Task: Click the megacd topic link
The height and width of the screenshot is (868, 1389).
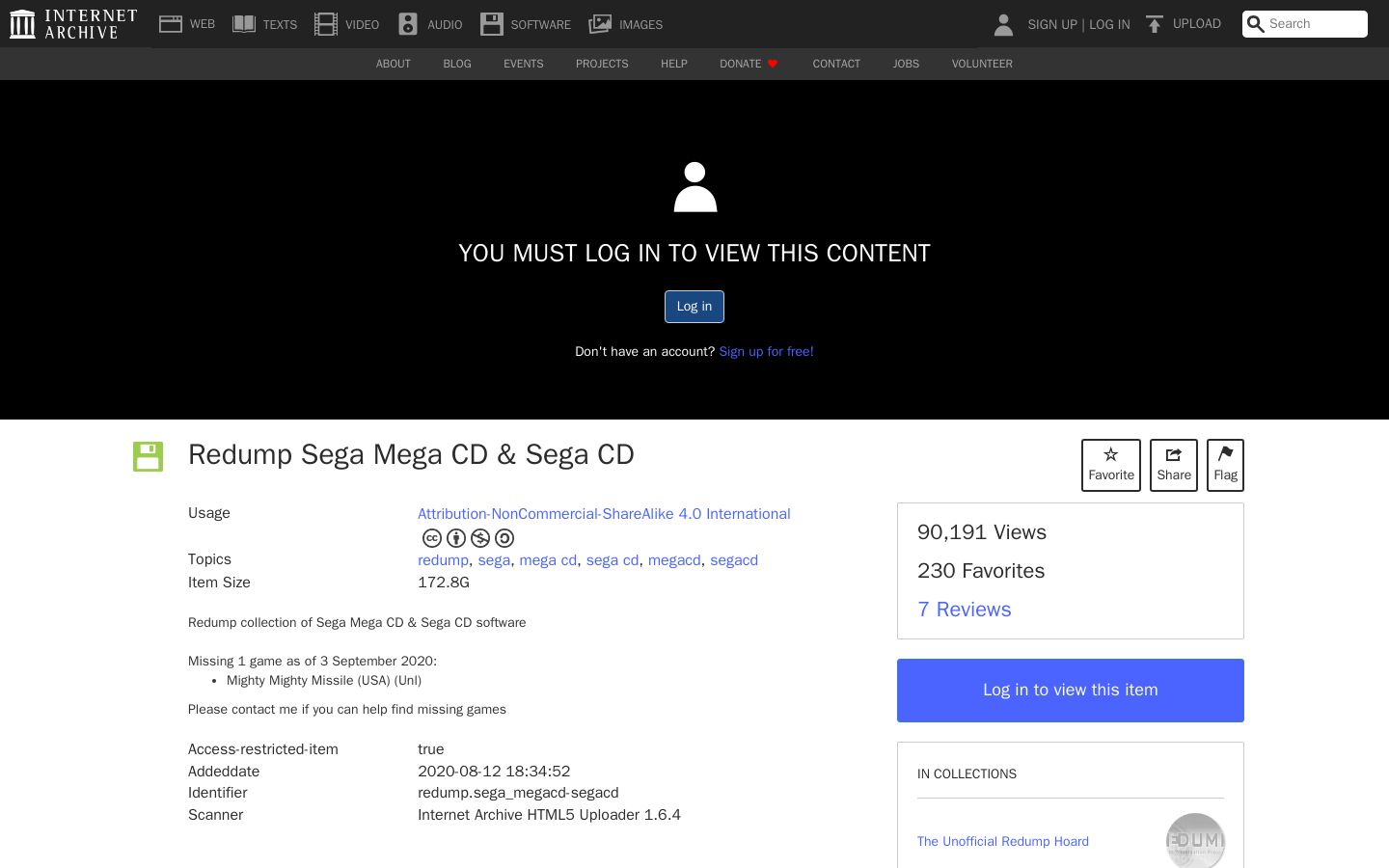Action: coord(674,560)
